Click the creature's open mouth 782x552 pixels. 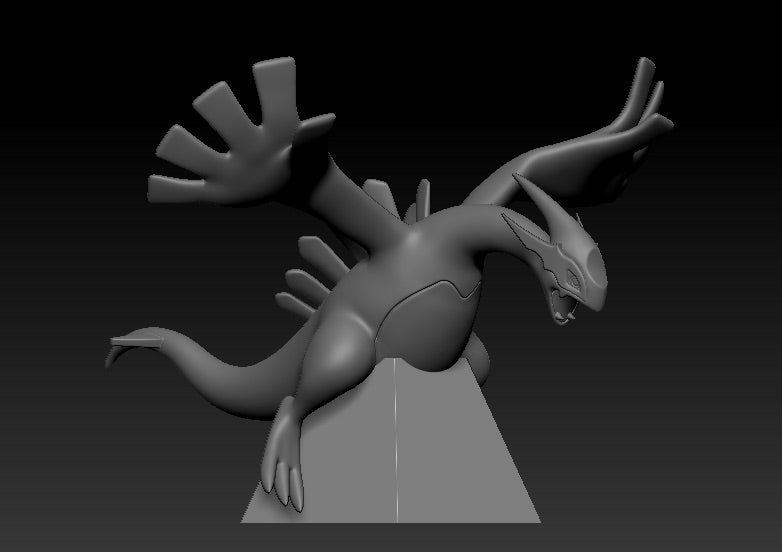[x=569, y=302]
